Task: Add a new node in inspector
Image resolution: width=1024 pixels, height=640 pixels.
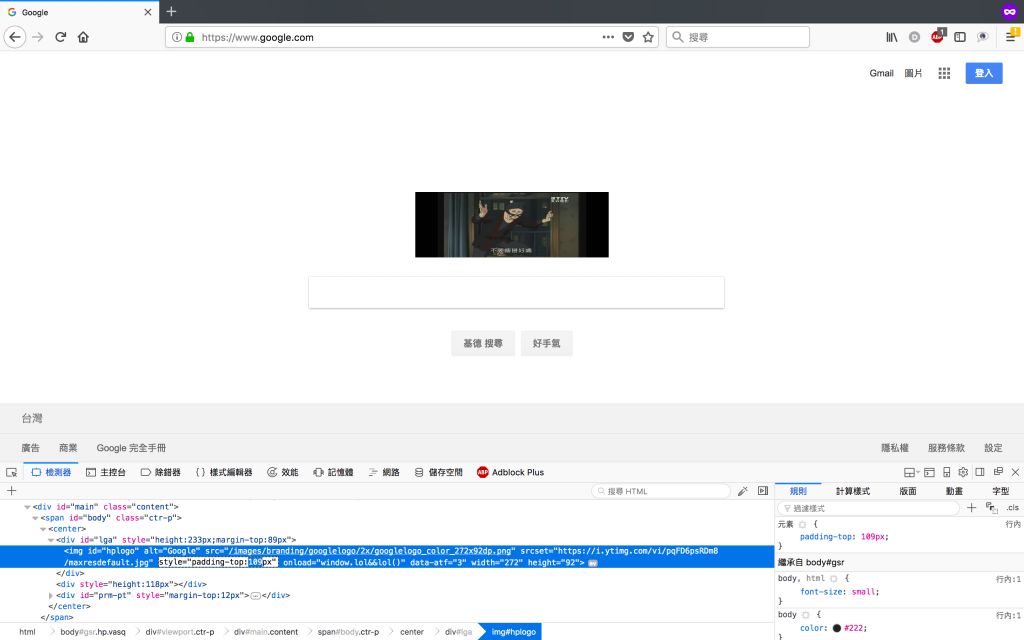Action: click(x=11, y=490)
